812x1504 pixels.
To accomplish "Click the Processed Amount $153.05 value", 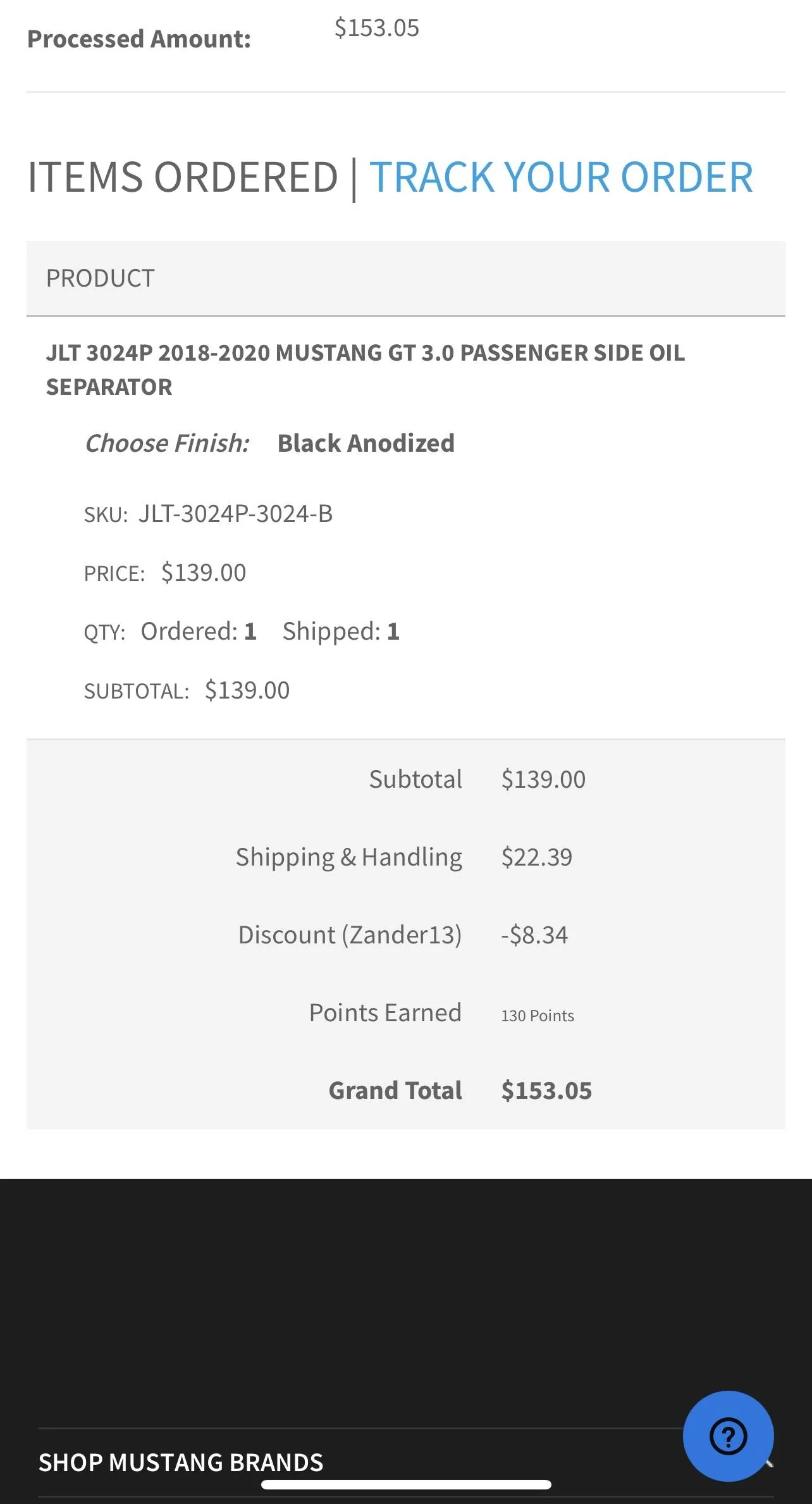I will point(376,28).
